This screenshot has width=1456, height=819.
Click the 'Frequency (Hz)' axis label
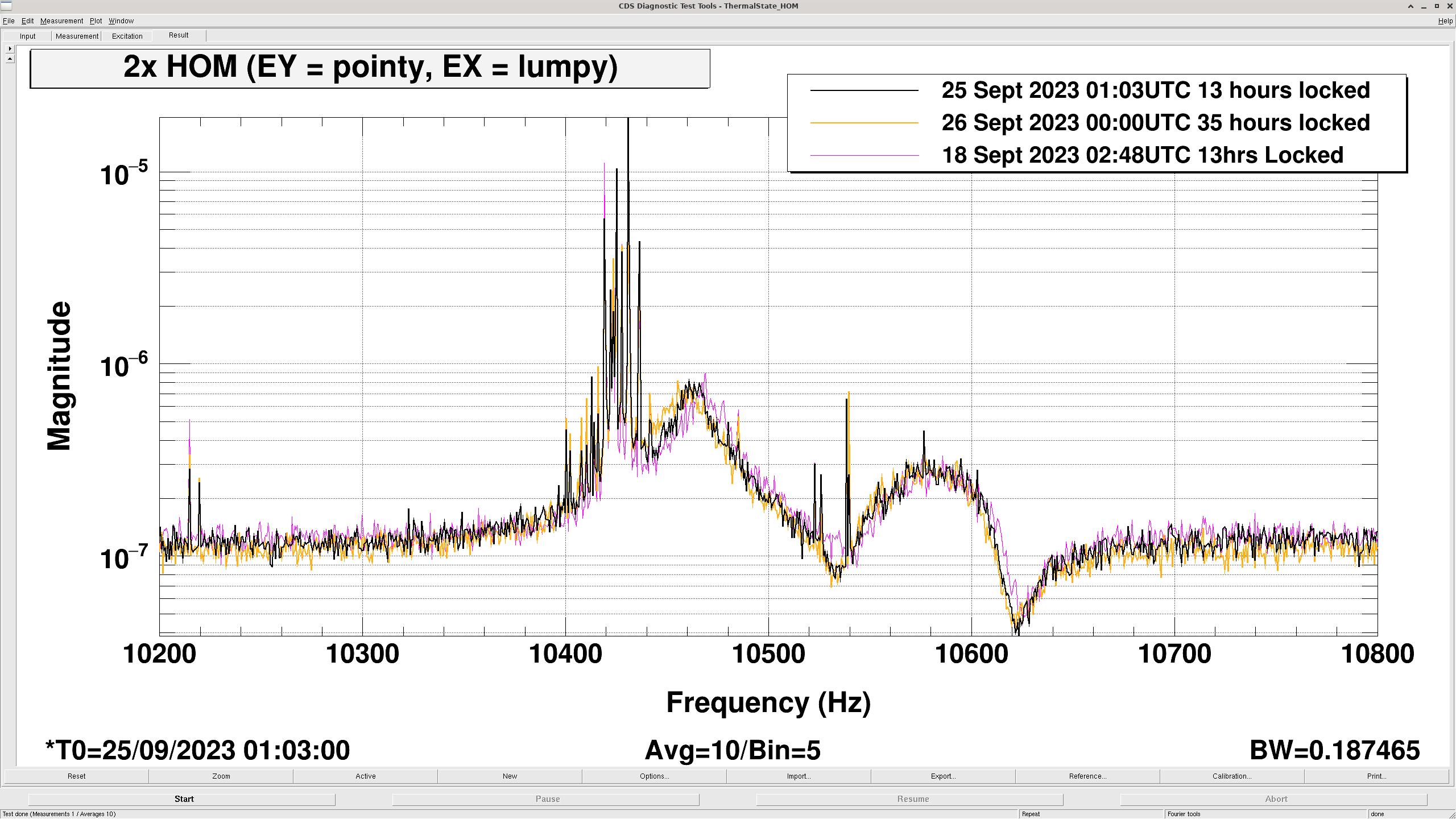pyautogui.click(x=768, y=703)
